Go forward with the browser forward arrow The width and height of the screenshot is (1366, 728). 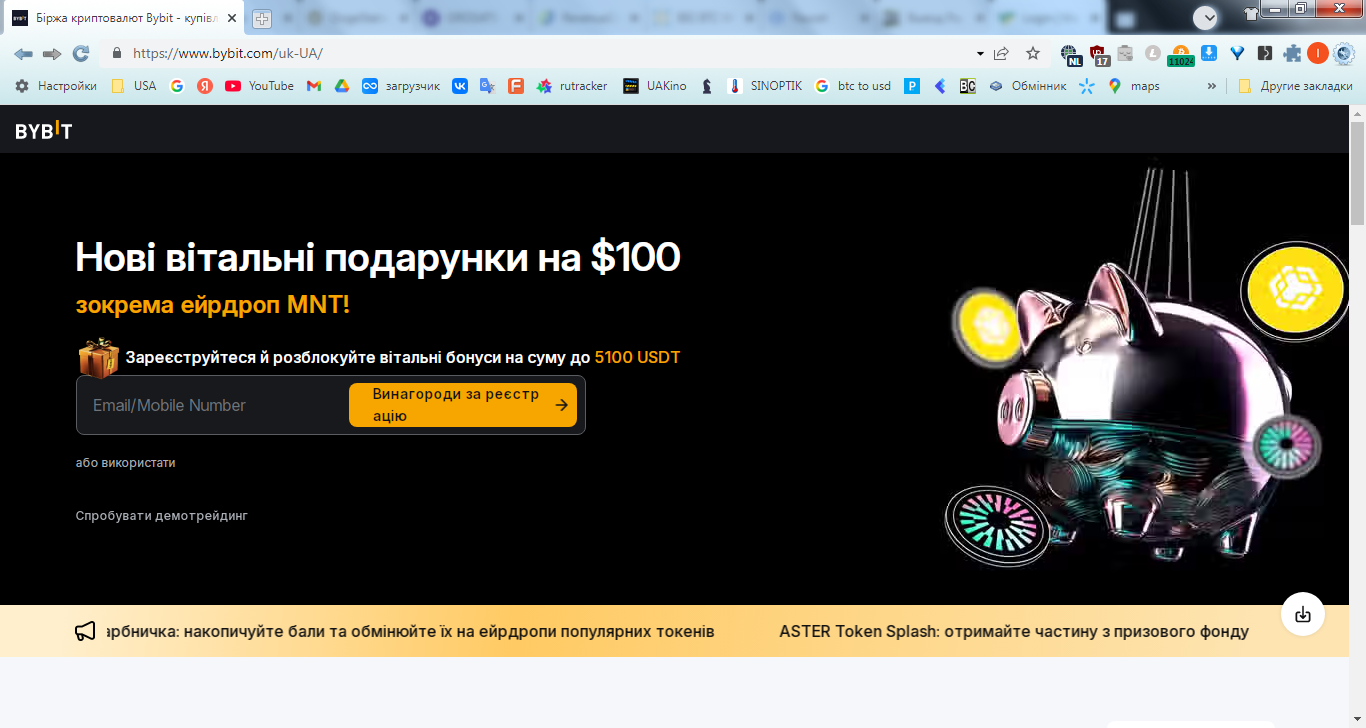pyautogui.click(x=52, y=54)
